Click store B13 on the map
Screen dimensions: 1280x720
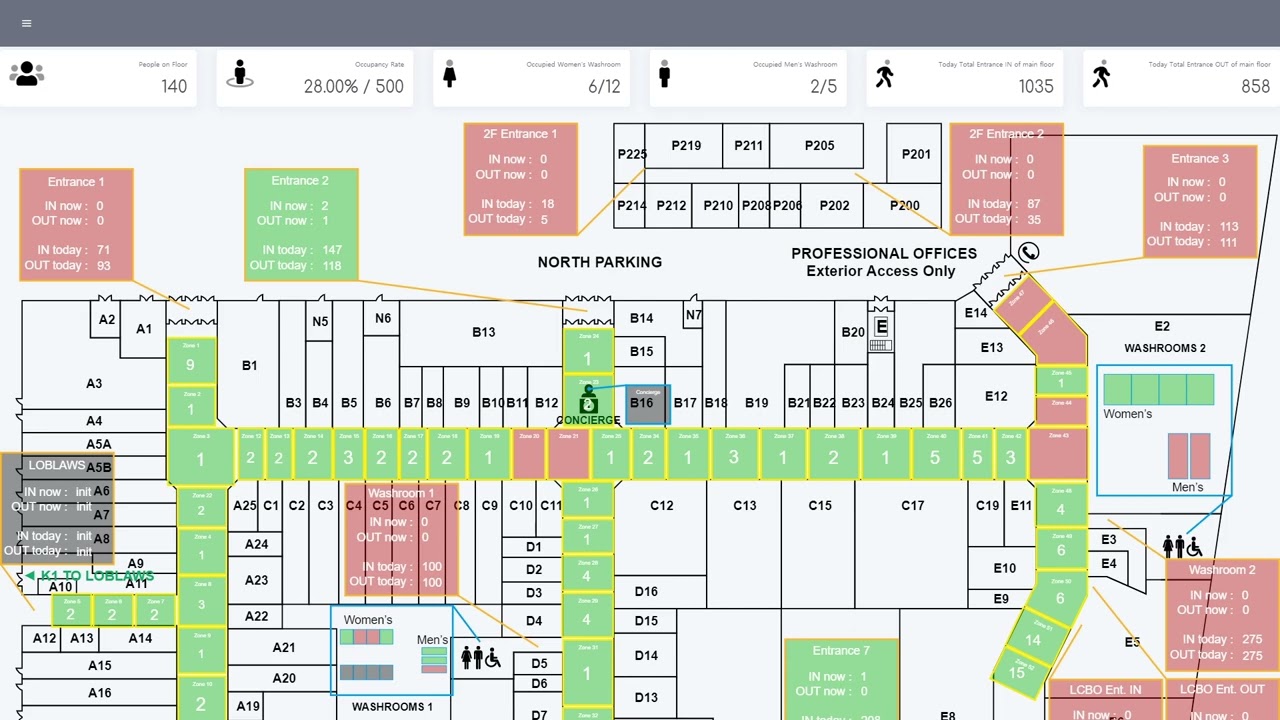(483, 332)
